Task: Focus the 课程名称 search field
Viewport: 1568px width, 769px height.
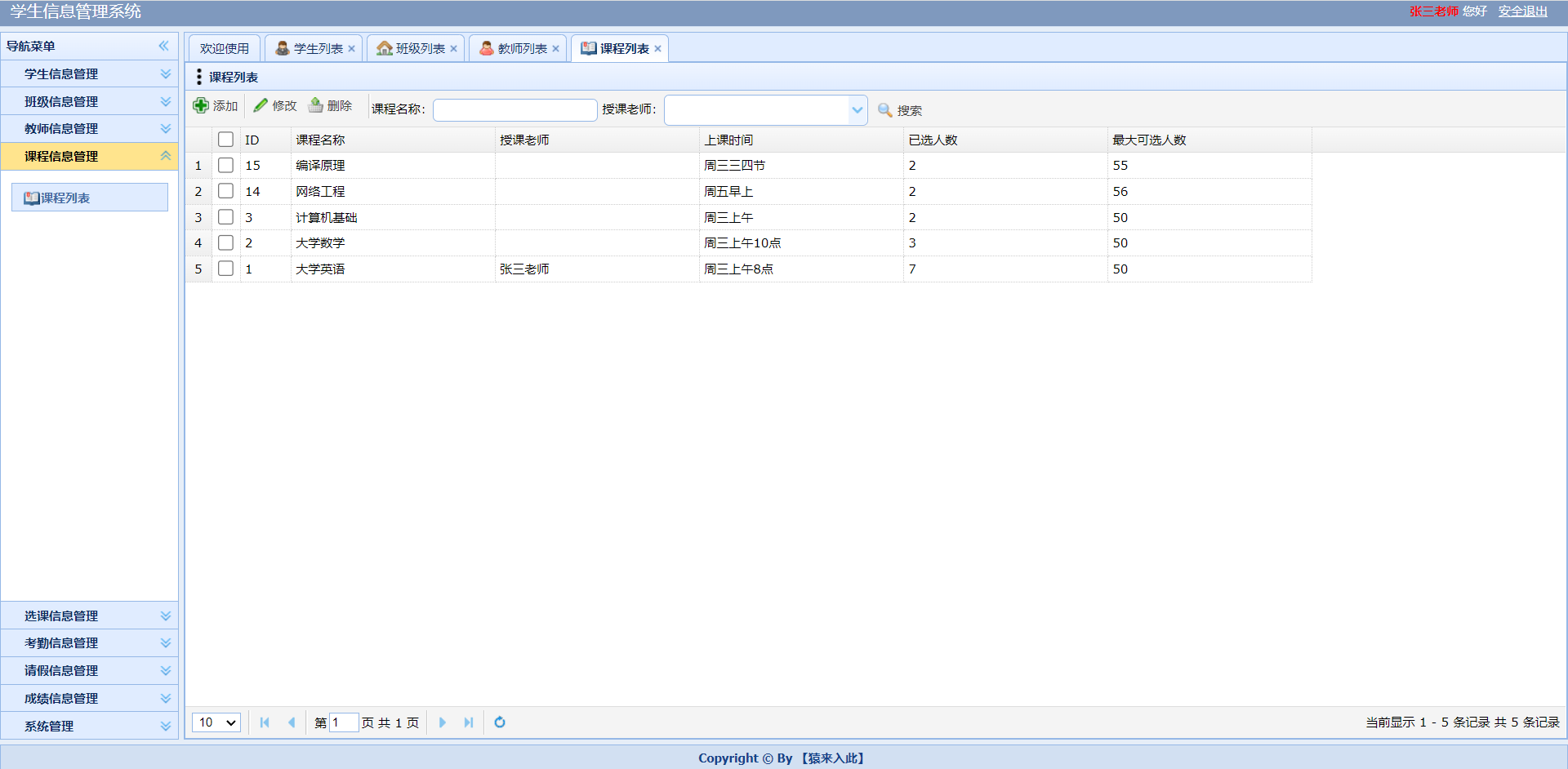Action: coord(515,110)
